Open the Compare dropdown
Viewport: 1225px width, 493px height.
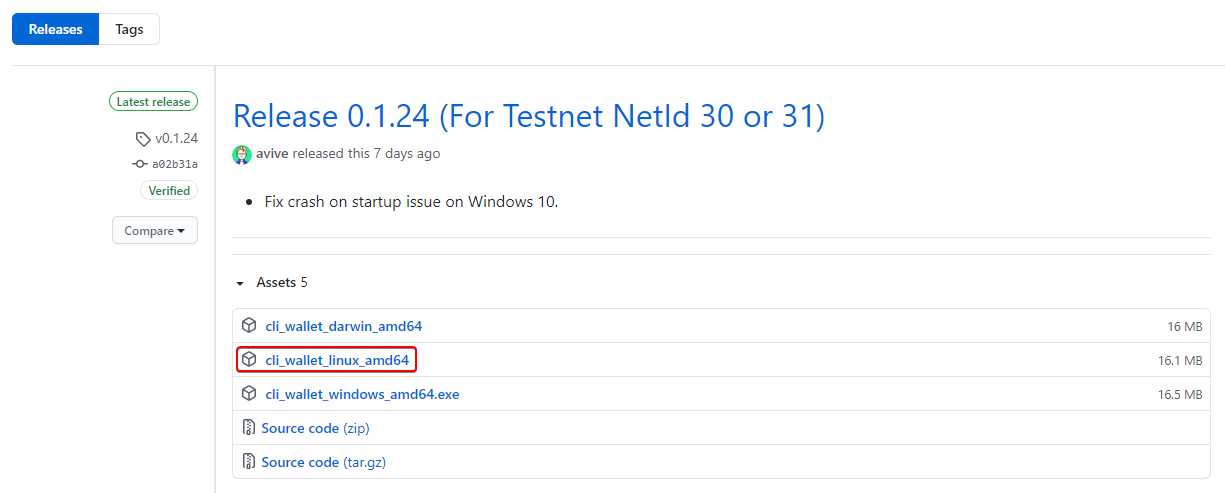(x=155, y=231)
